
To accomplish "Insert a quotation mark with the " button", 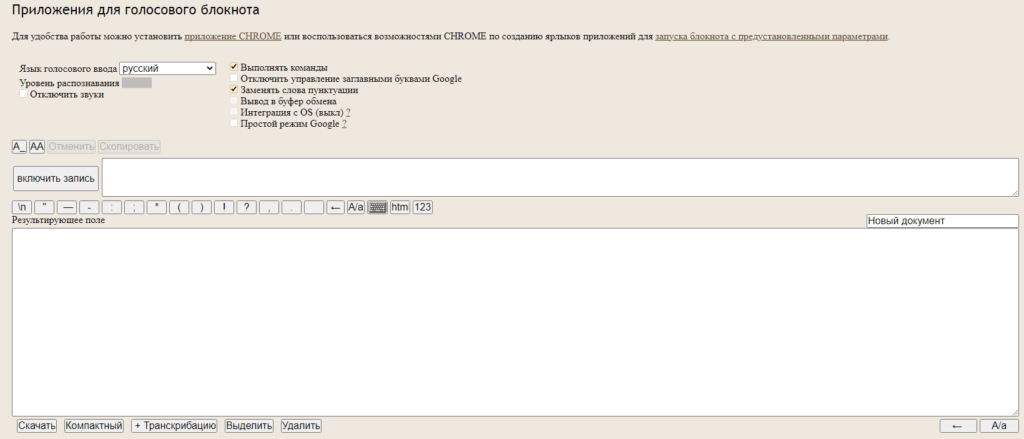I will [46, 207].
